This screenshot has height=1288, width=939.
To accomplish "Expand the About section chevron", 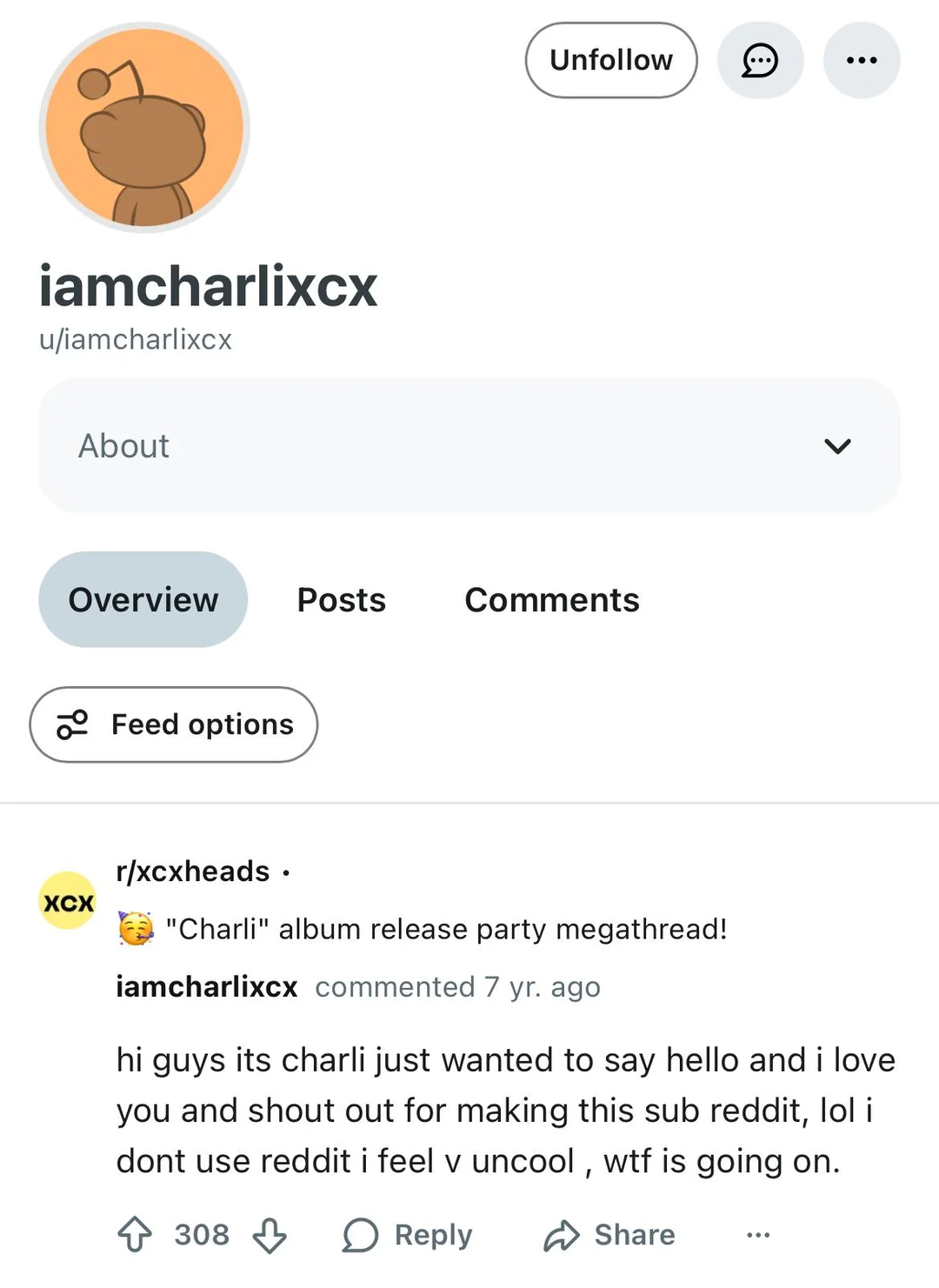I will click(837, 446).
